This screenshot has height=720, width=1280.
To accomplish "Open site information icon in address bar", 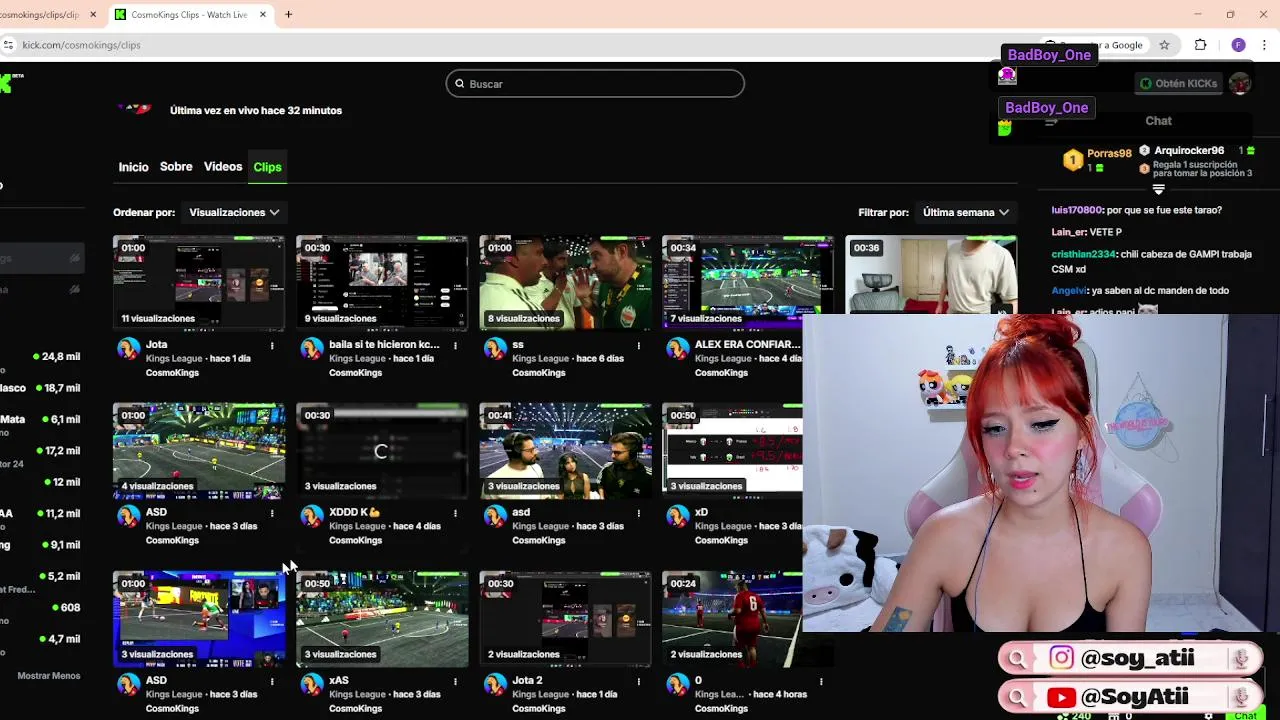I will point(8,45).
